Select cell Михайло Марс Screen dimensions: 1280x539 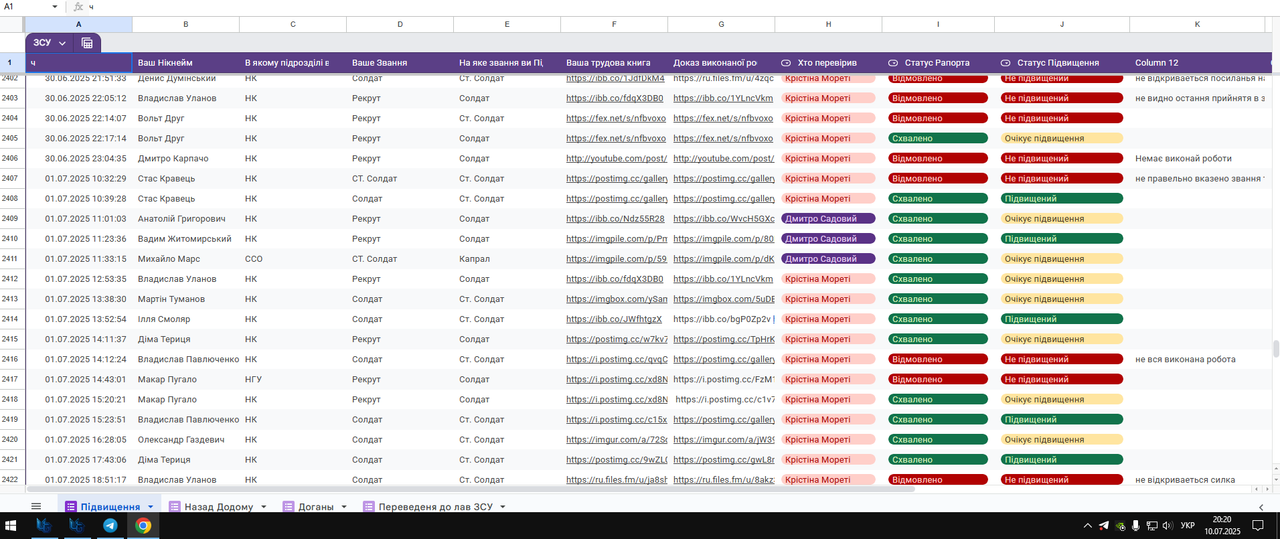(185, 259)
